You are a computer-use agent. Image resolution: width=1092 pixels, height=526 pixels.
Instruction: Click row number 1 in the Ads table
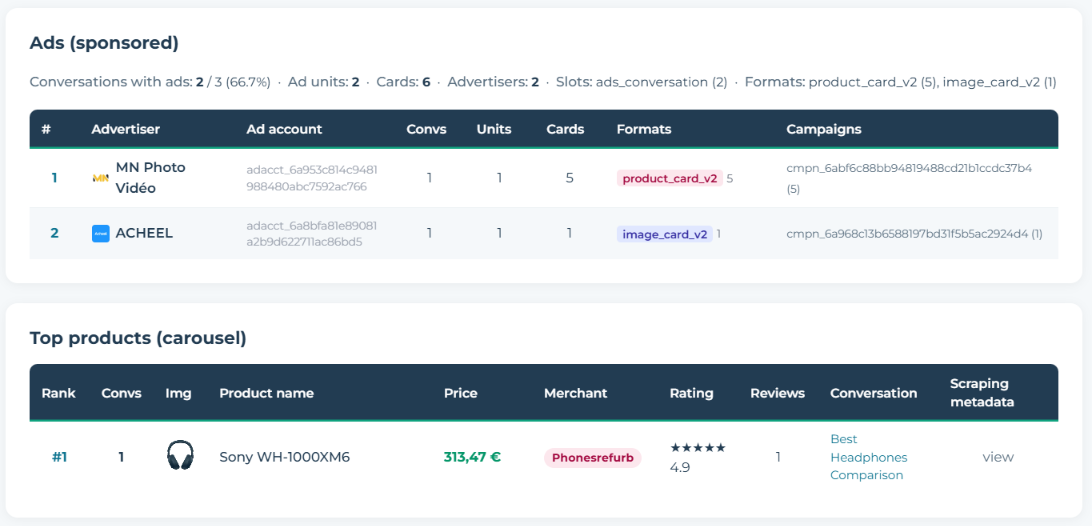[54, 178]
